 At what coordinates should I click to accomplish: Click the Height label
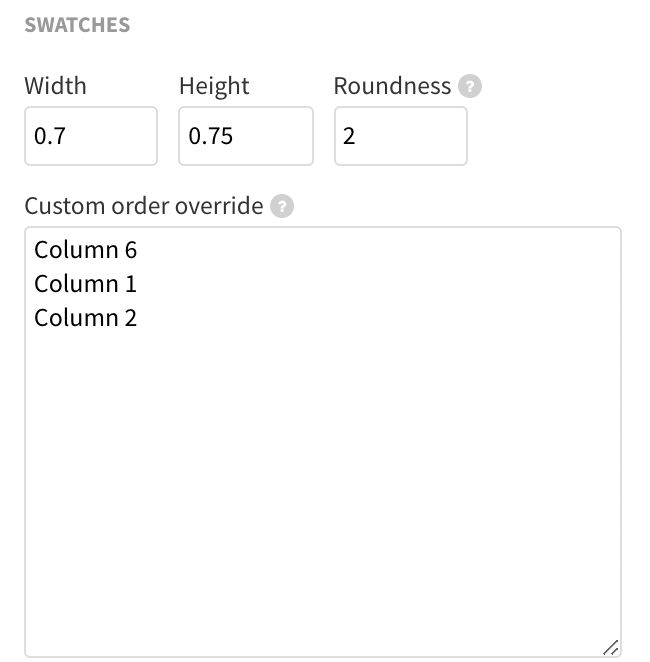pos(213,86)
